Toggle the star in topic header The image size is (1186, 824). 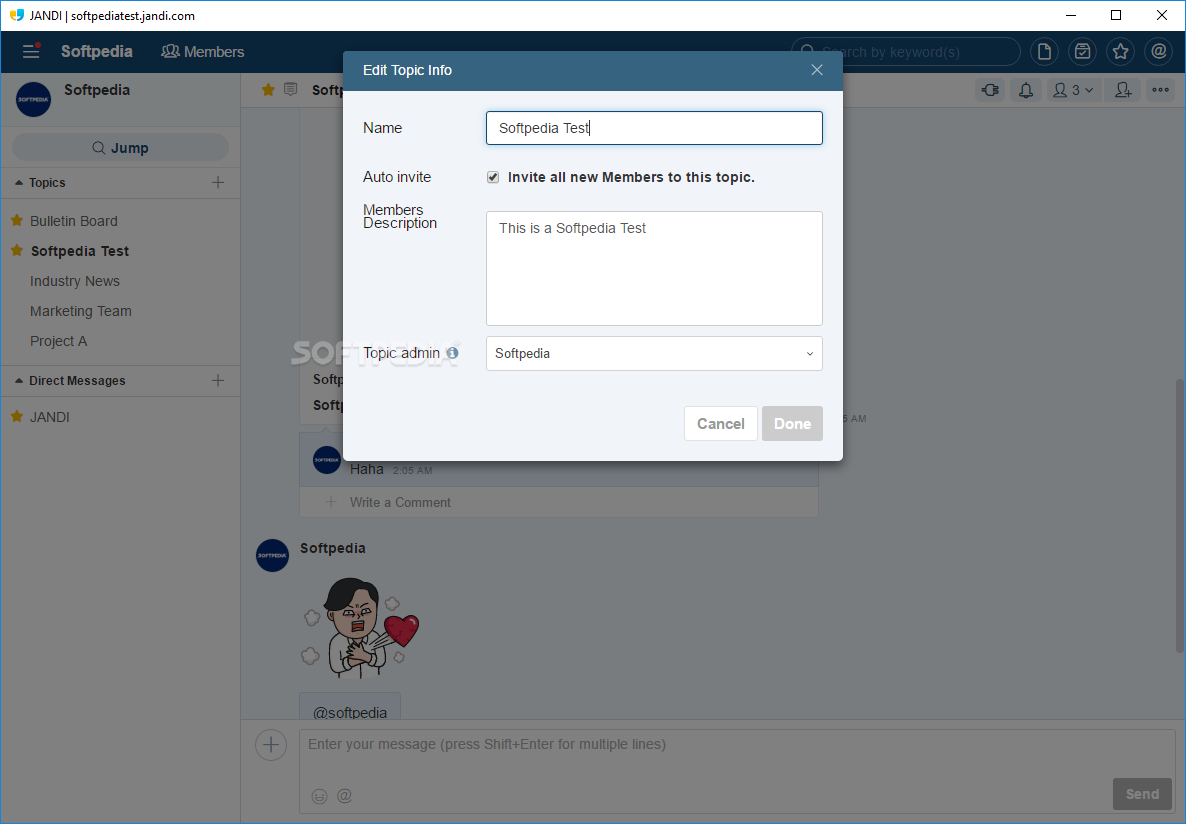pos(268,90)
